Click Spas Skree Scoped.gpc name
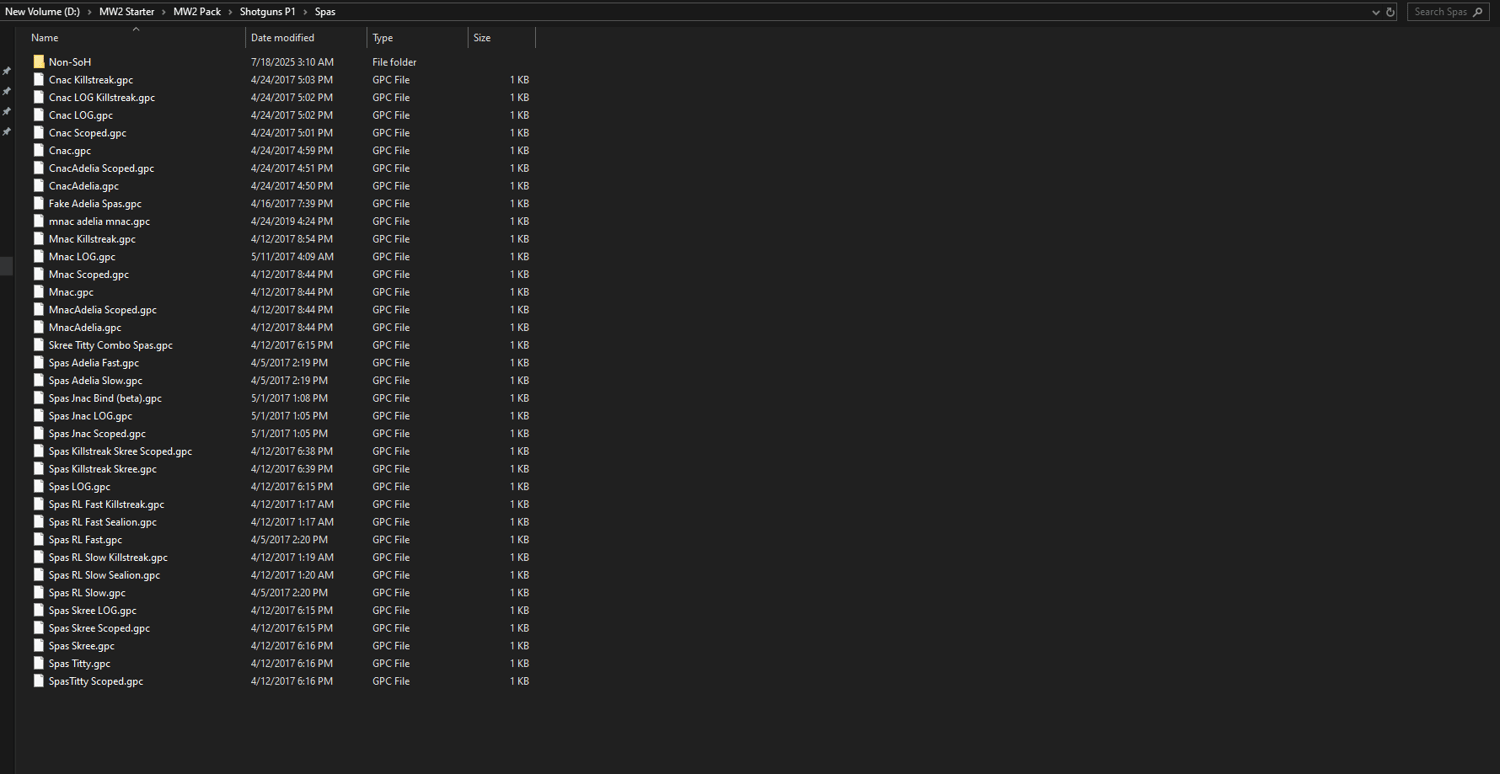The width and height of the screenshot is (1500, 774). [x=100, y=628]
